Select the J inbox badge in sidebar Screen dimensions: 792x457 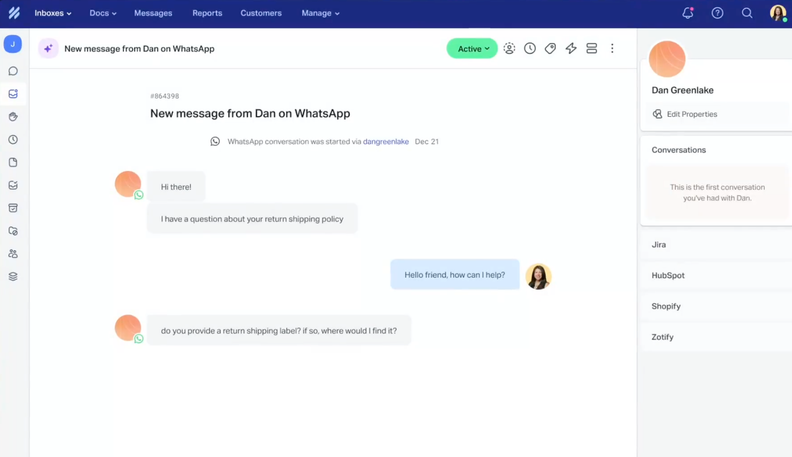click(13, 44)
